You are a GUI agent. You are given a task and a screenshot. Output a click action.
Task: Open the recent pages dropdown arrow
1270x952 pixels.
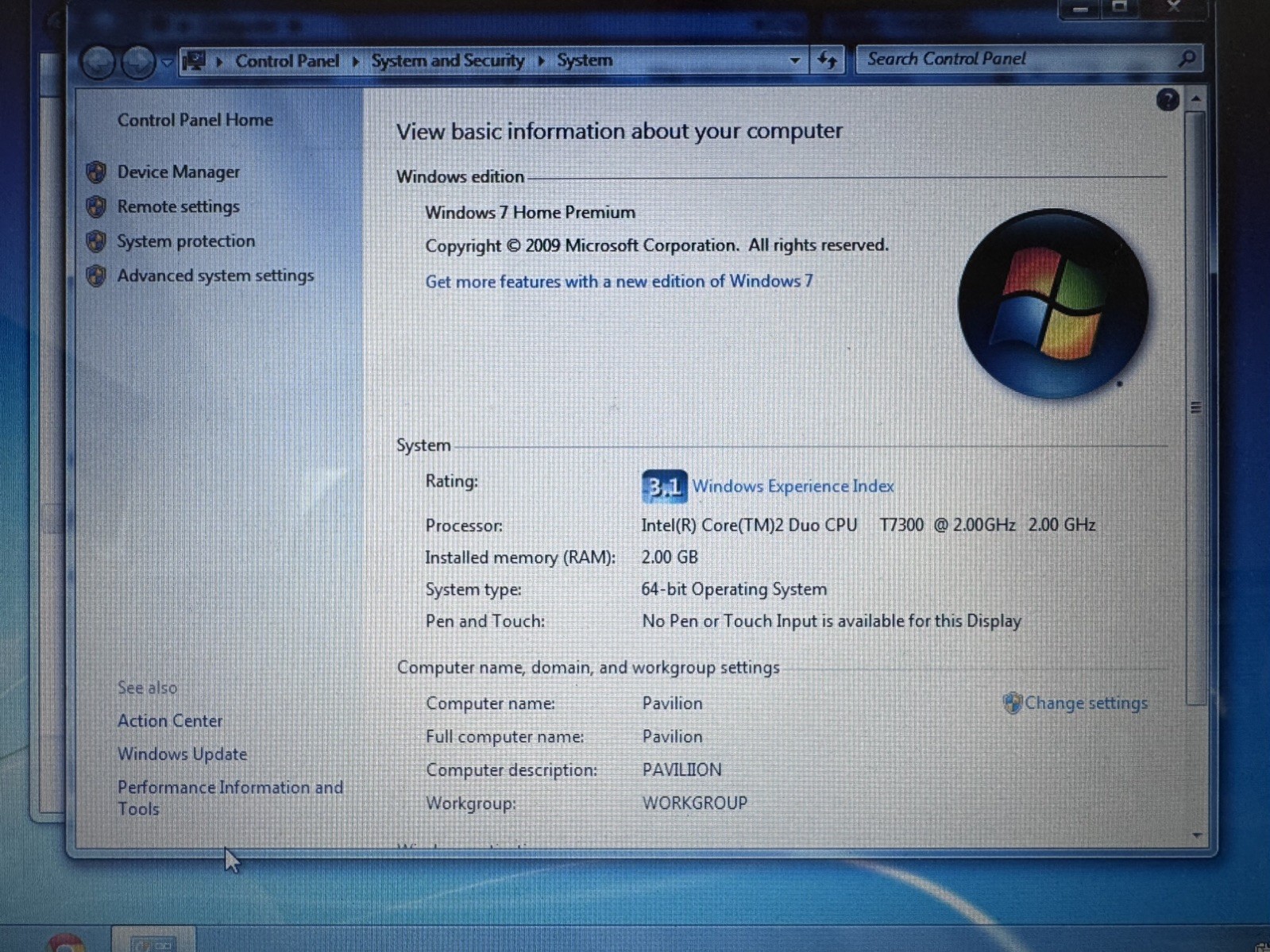(167, 62)
